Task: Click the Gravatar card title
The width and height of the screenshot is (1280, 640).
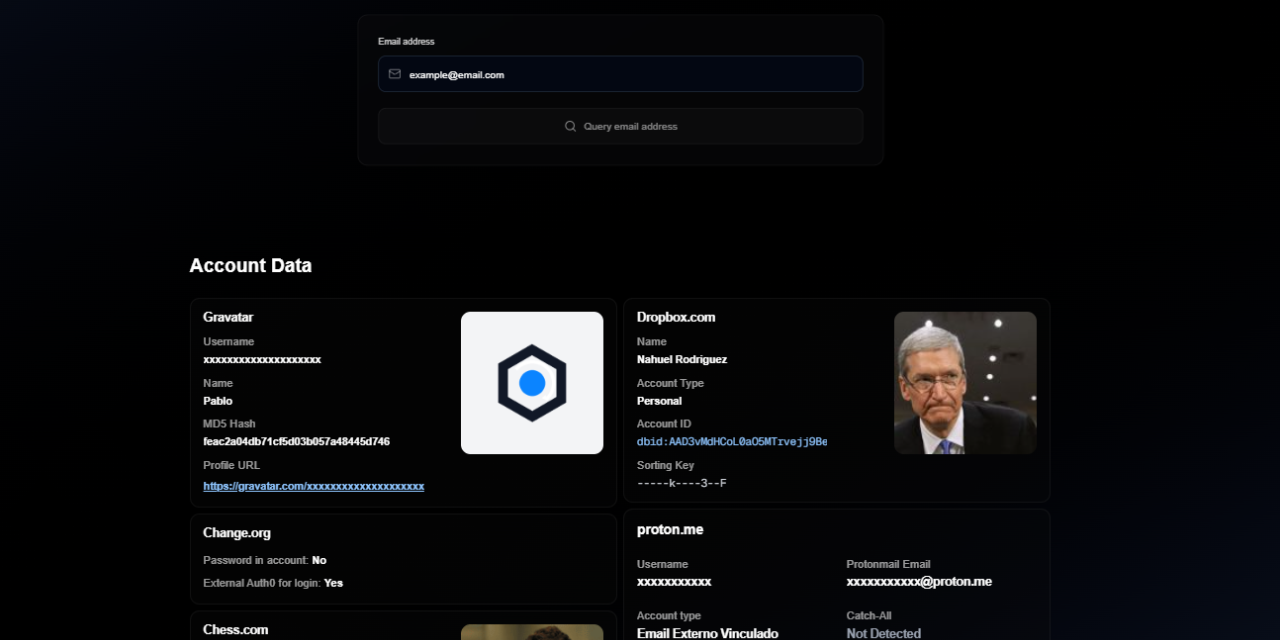Action: pos(228,317)
